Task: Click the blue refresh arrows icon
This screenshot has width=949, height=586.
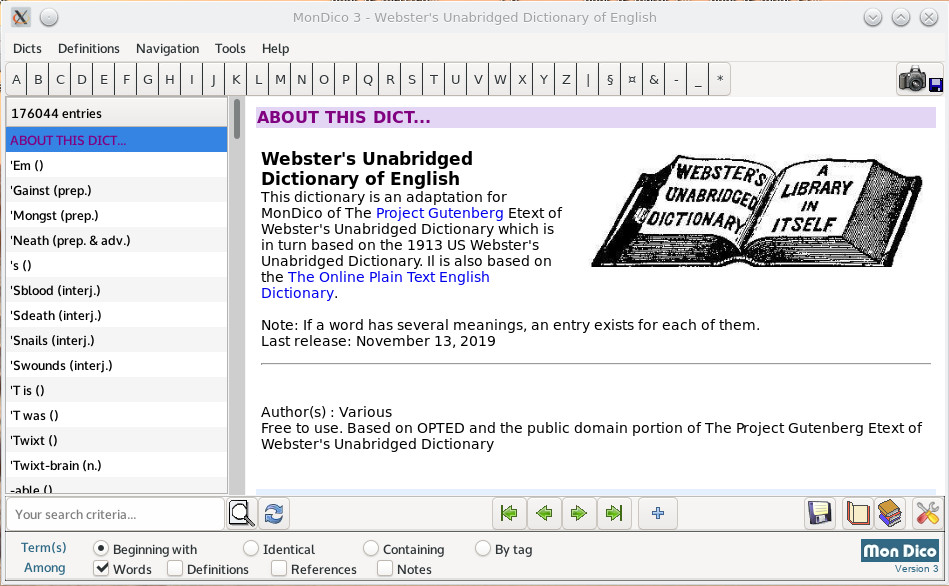Action: click(274, 514)
